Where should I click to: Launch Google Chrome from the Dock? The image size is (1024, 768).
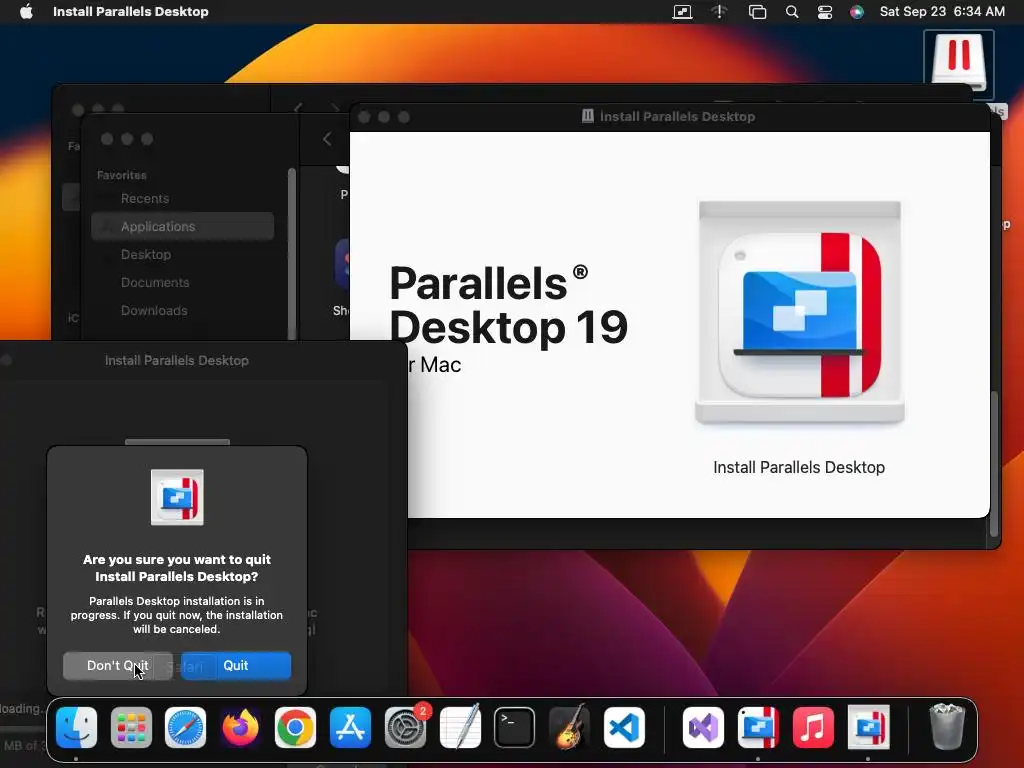point(295,728)
